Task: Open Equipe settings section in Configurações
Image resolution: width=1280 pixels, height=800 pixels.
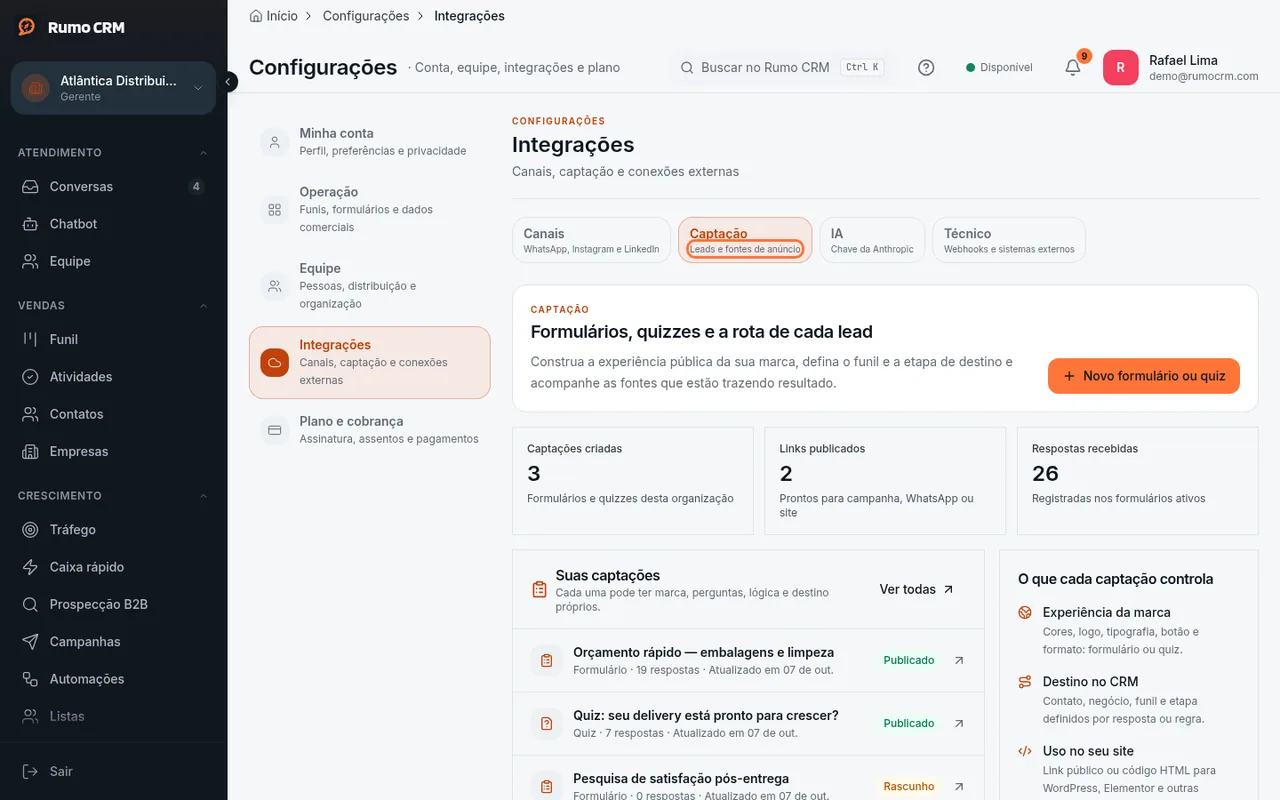Action: (x=369, y=286)
